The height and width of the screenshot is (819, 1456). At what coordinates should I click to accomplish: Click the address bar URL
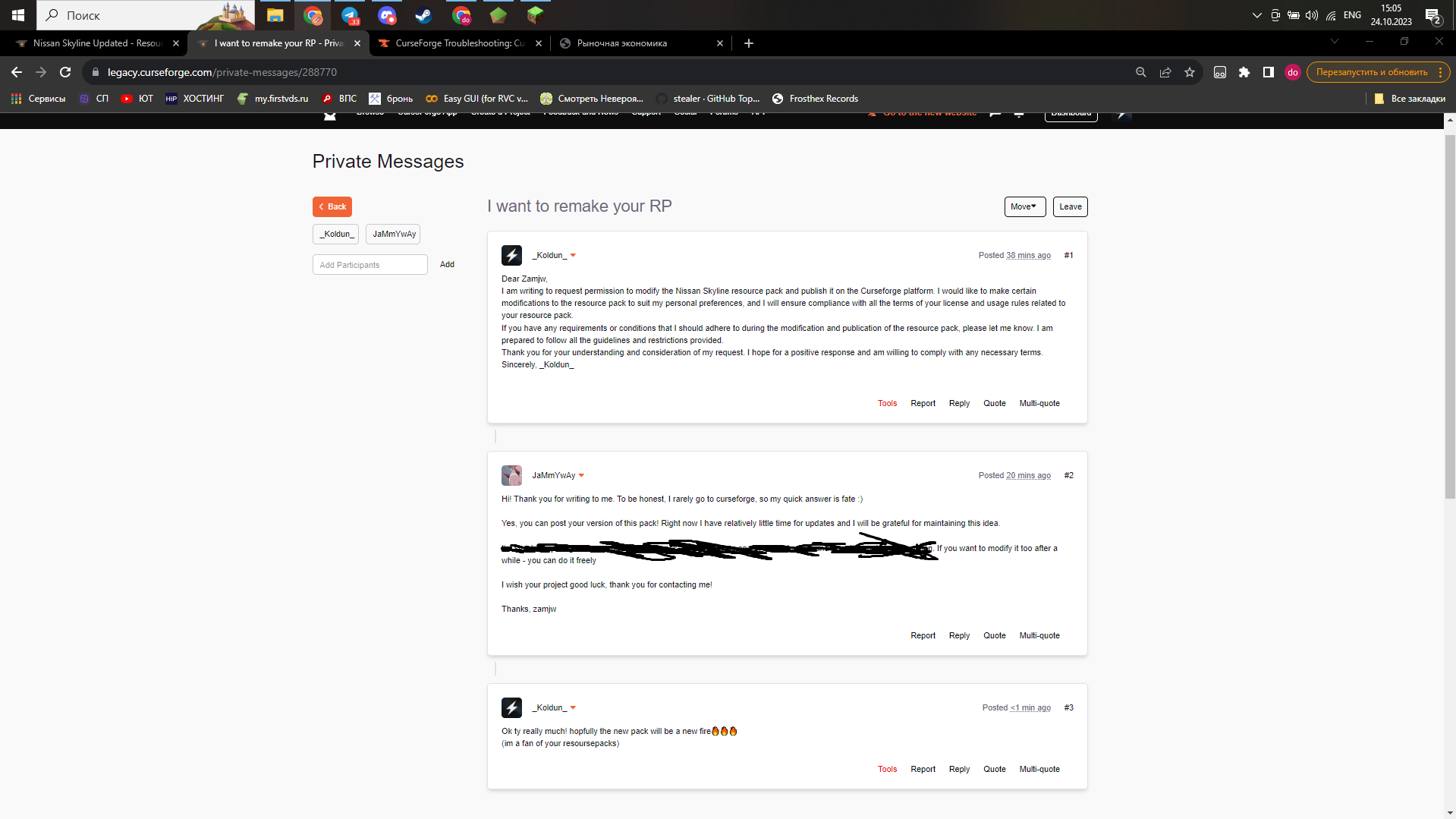[222, 72]
